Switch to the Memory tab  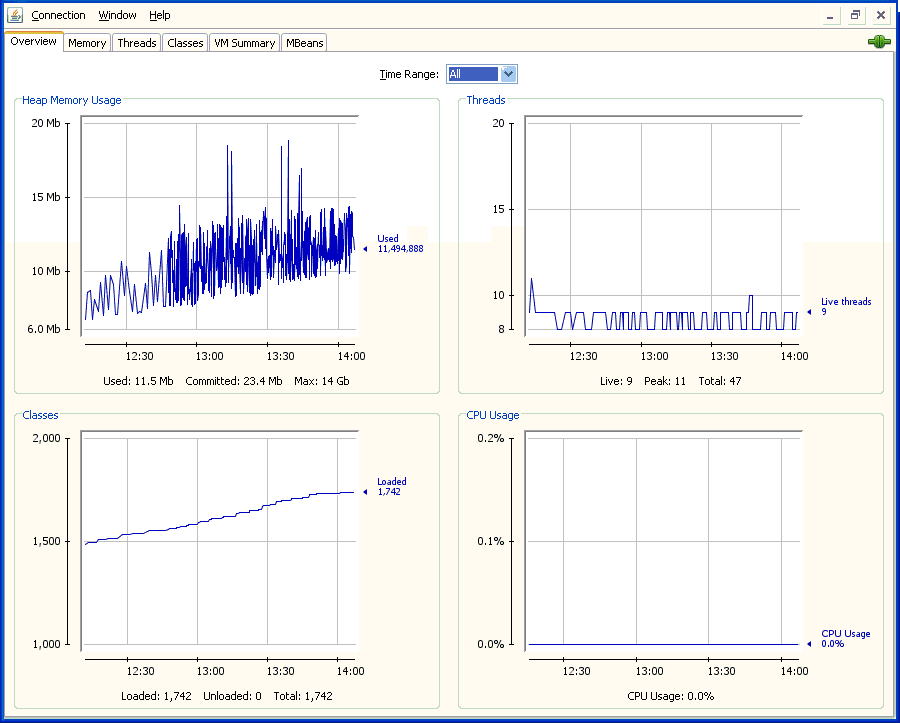[87, 43]
